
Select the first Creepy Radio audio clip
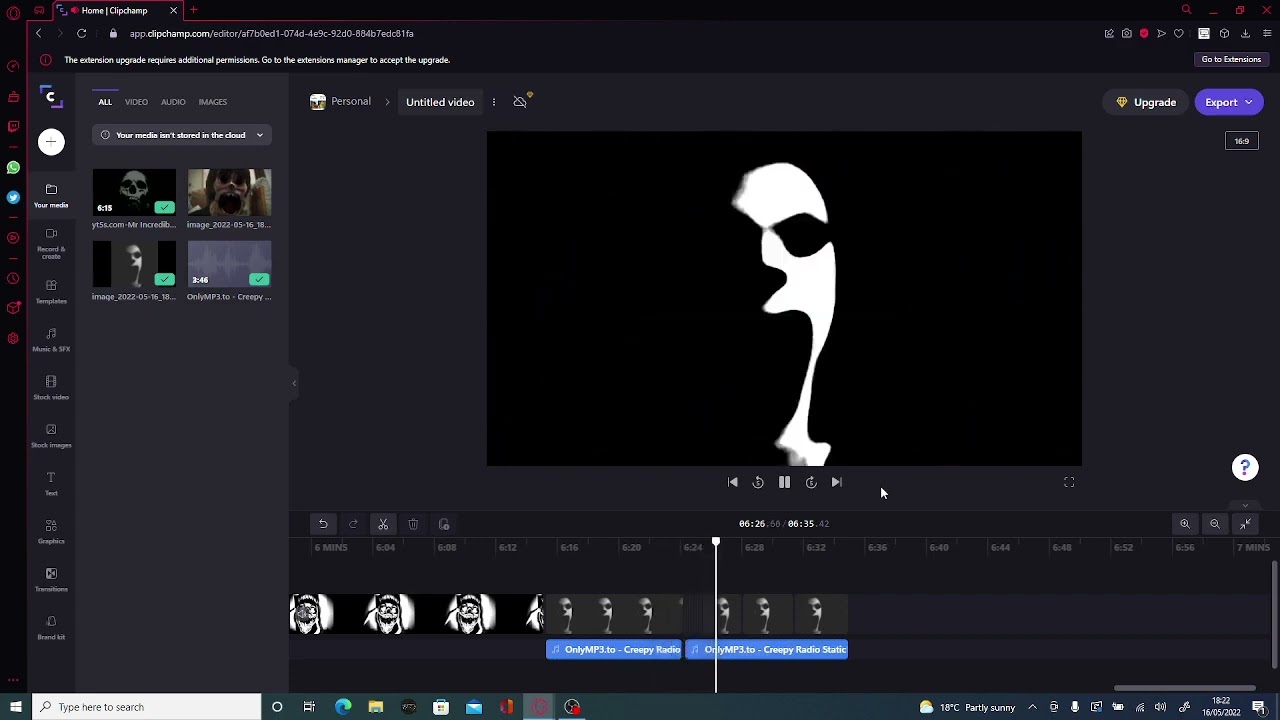pyautogui.click(x=614, y=650)
